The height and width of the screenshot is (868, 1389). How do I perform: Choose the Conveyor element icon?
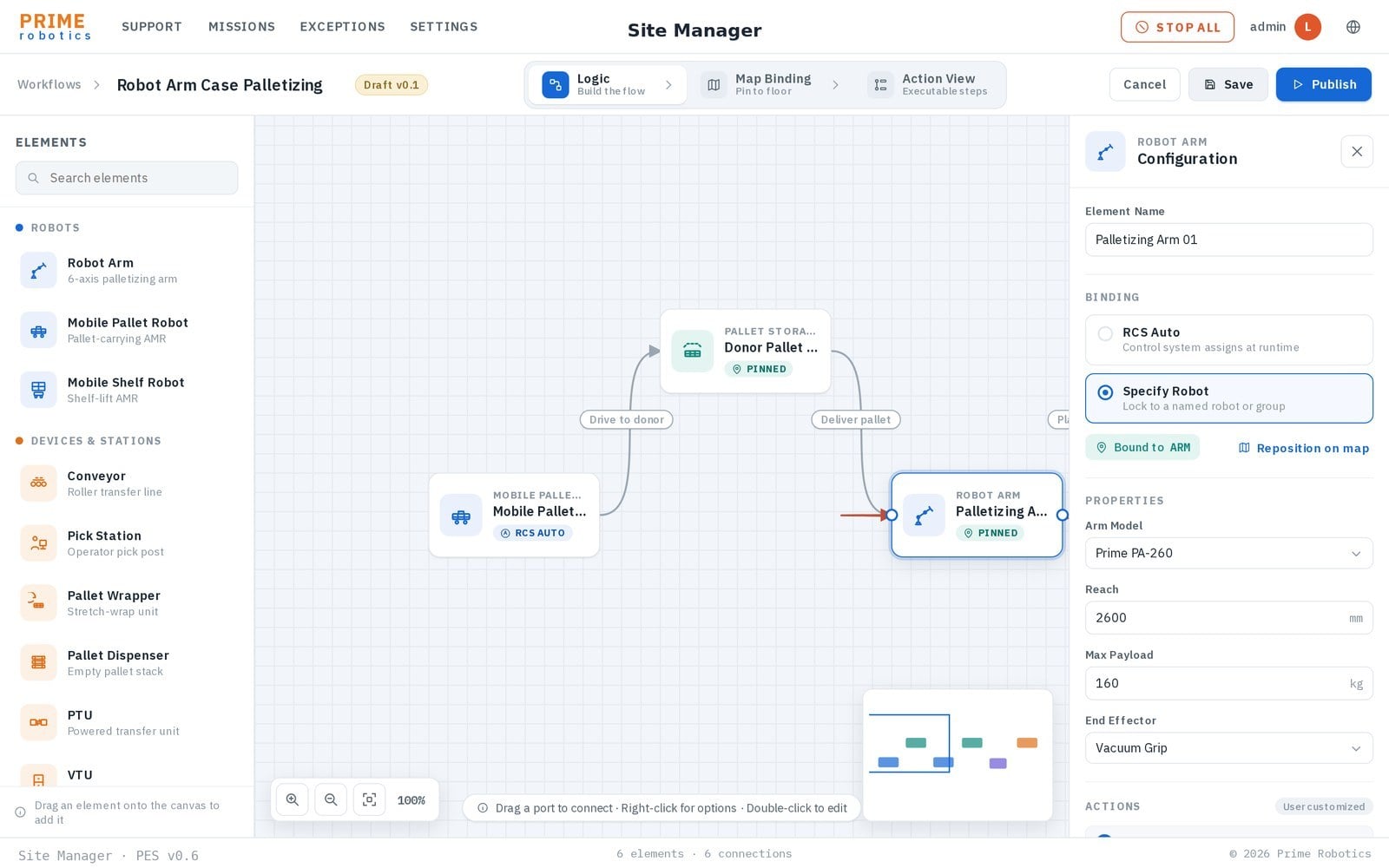click(38, 483)
